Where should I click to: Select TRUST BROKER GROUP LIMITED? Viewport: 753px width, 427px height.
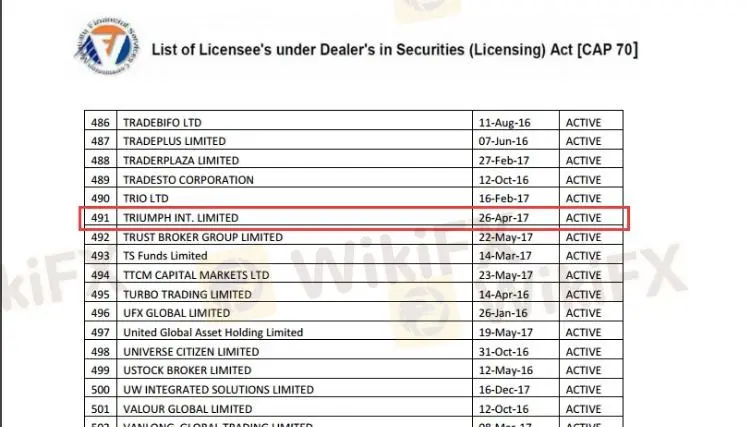[202, 237]
